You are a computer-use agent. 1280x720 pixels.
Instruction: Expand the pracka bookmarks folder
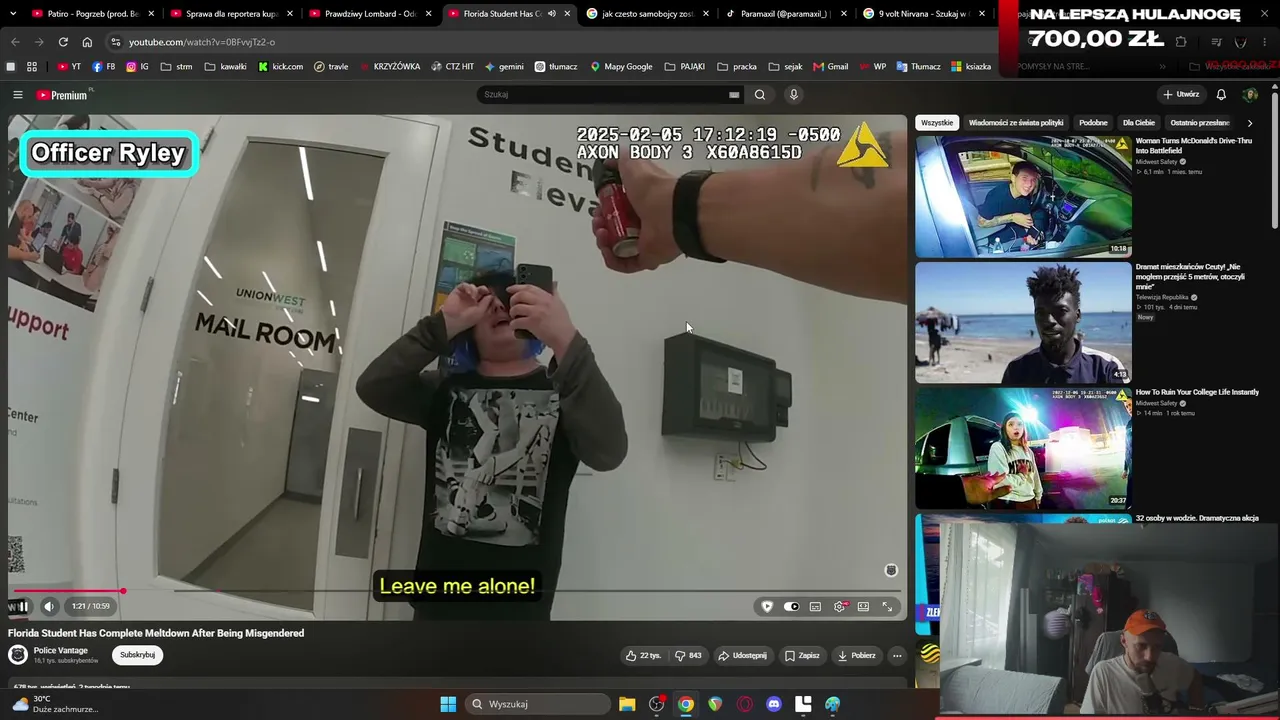[738, 67]
